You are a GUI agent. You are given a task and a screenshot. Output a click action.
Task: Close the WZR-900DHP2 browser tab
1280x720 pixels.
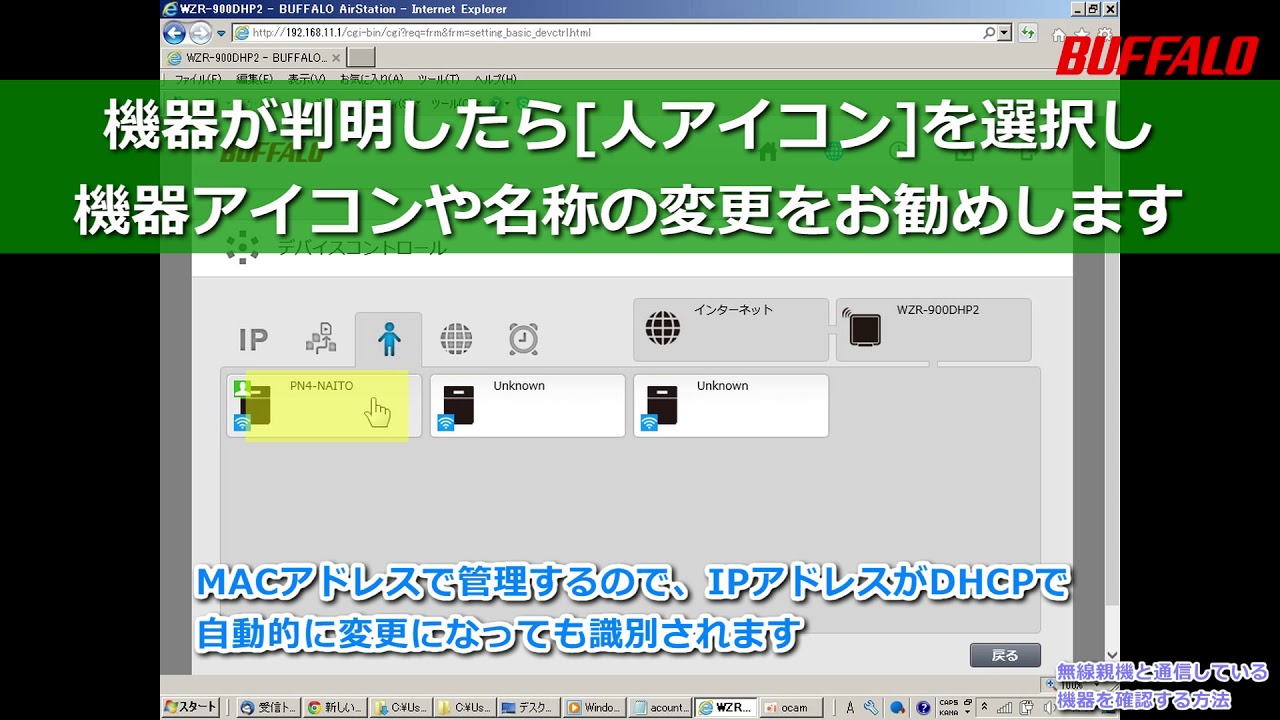pyautogui.click(x=336, y=58)
